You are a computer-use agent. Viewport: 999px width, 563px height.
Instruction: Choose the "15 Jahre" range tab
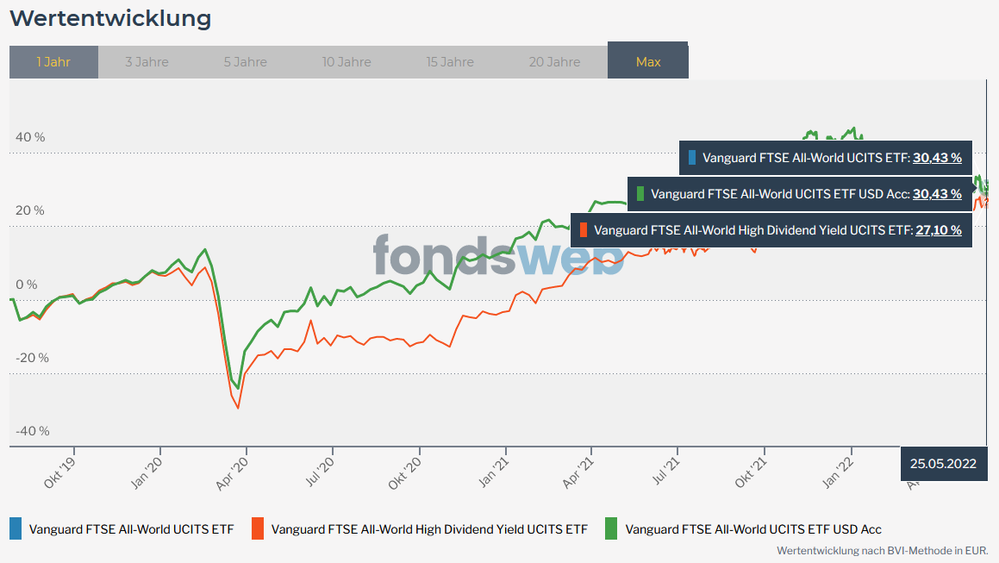450,62
